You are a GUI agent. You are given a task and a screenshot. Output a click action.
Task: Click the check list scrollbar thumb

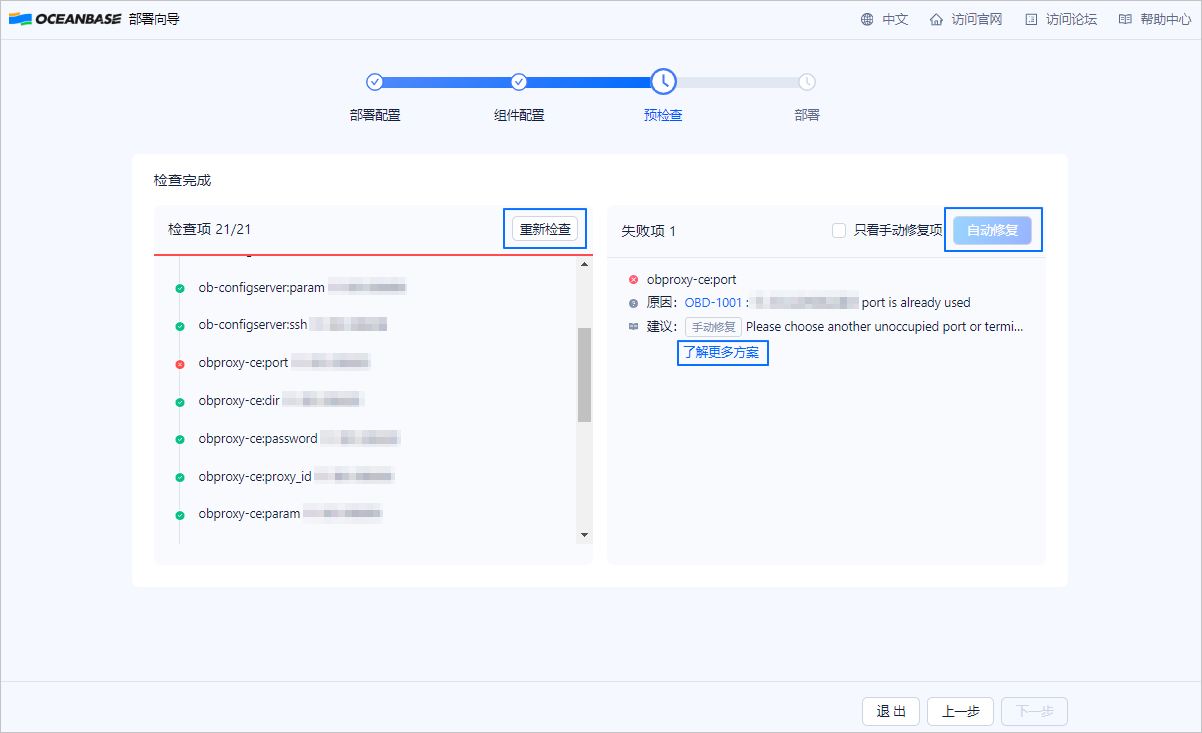pos(585,375)
